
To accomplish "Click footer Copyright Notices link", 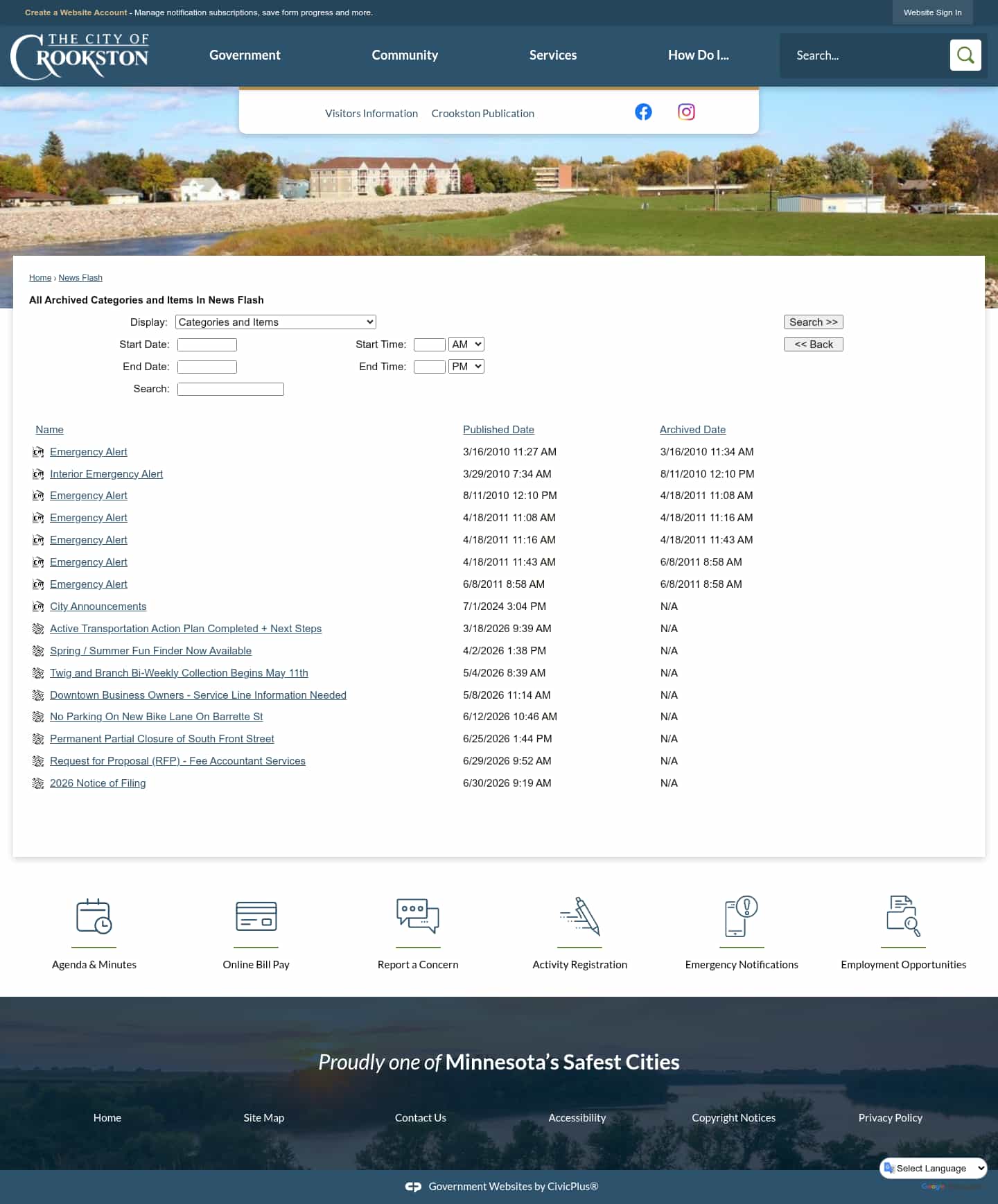I will pos(734,1117).
